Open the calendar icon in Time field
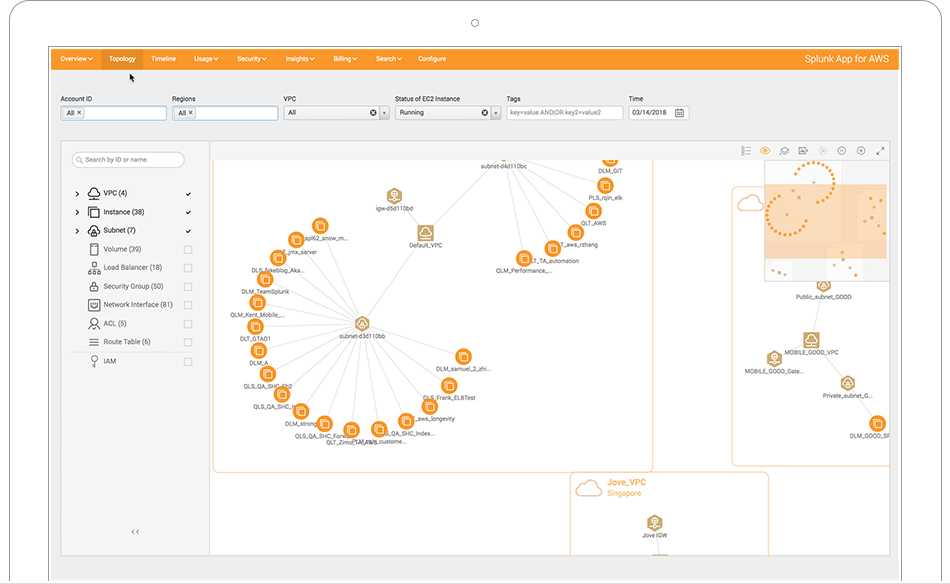Image resolution: width=950 pixels, height=584 pixels. click(x=680, y=113)
